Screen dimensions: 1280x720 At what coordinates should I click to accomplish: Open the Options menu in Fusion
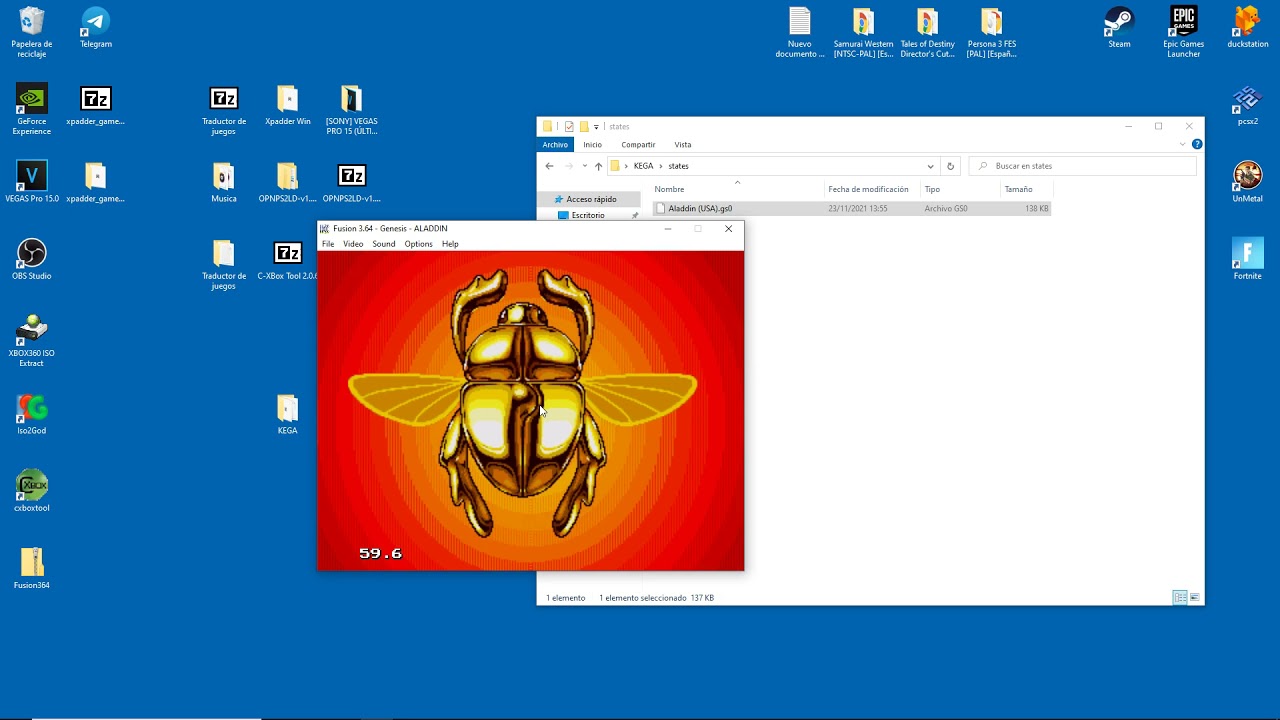418,244
